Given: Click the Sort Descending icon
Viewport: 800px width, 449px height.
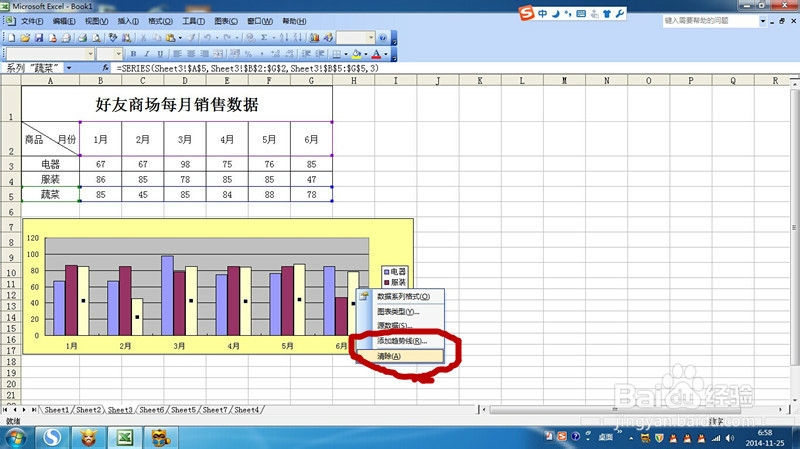Looking at the screenshot, I should [297, 38].
